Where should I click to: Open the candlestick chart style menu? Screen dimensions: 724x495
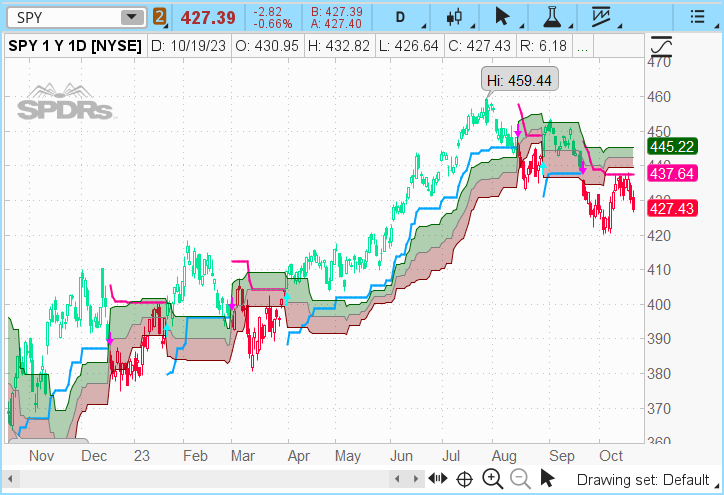point(454,18)
